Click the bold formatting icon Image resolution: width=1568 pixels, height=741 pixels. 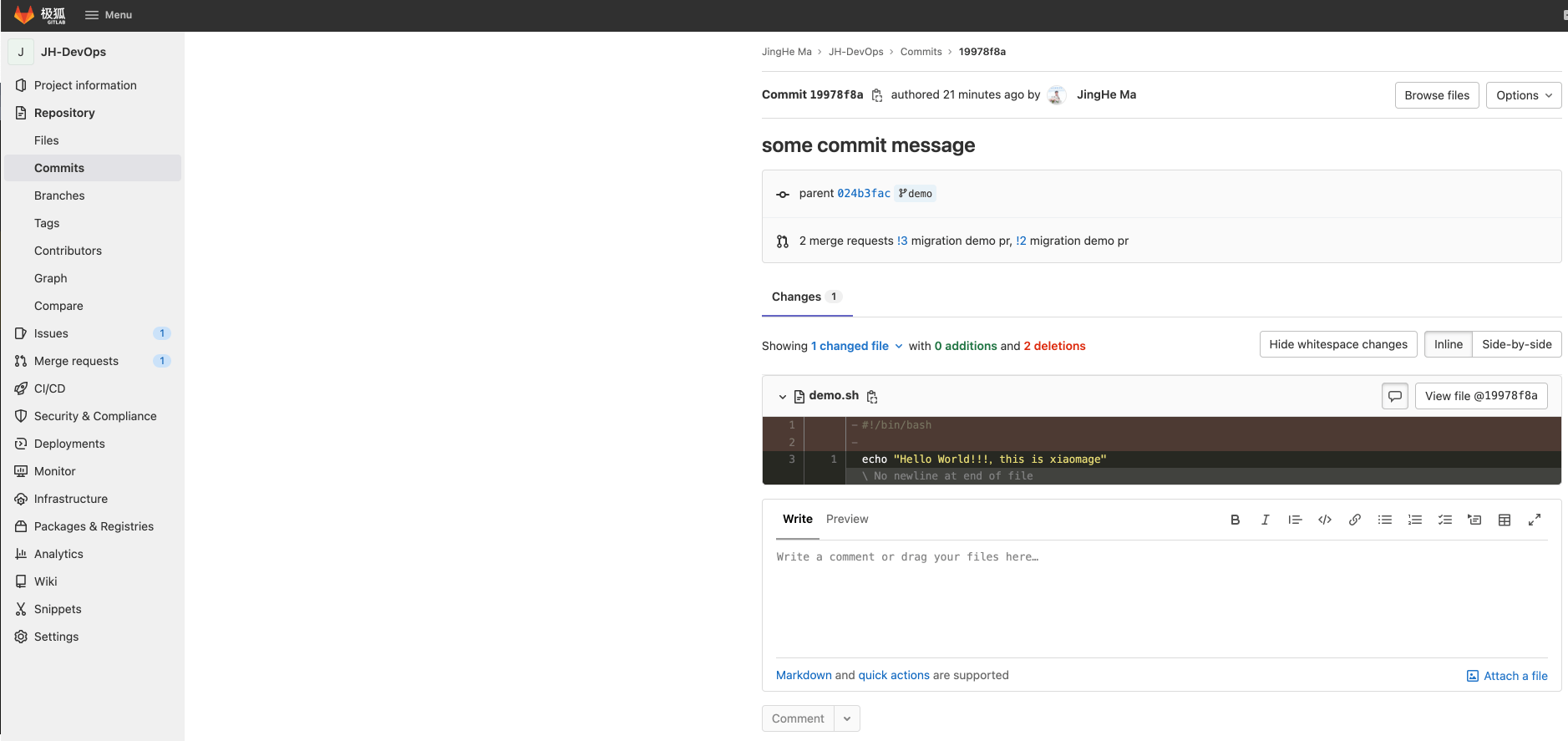pyautogui.click(x=1235, y=520)
